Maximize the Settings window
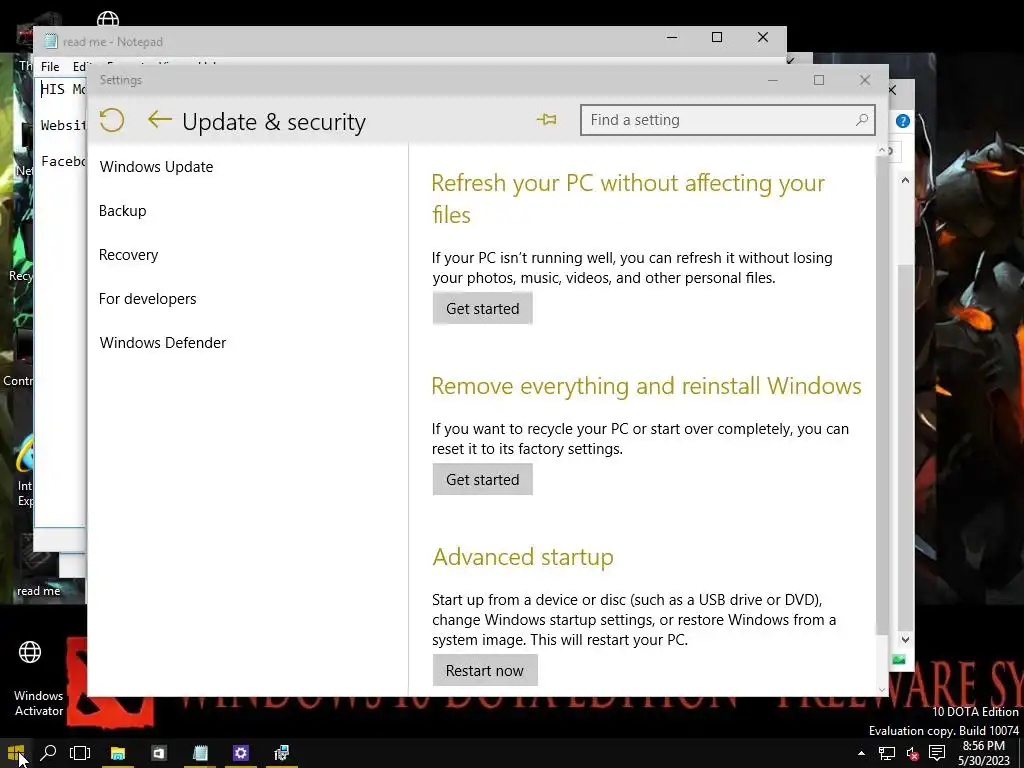Screen dimensions: 1024x768 click(x=819, y=80)
